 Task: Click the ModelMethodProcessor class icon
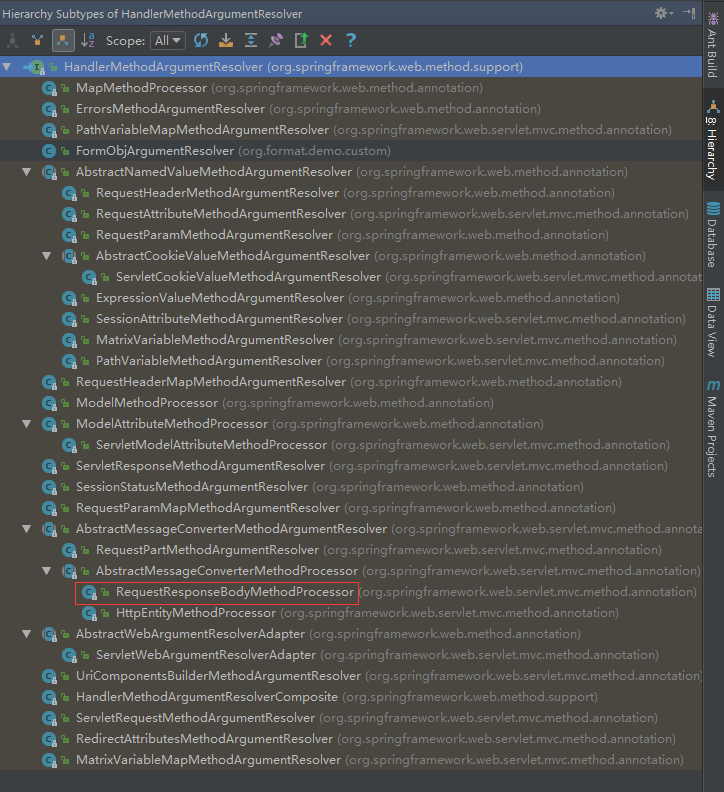click(49, 403)
